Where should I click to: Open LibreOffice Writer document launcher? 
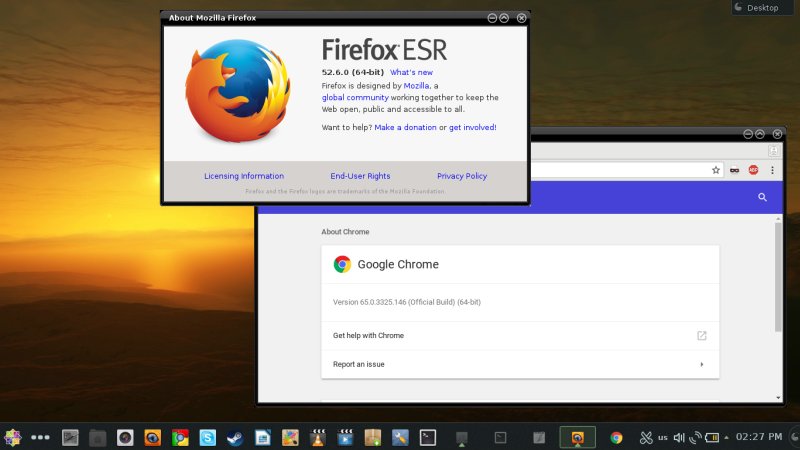point(263,437)
